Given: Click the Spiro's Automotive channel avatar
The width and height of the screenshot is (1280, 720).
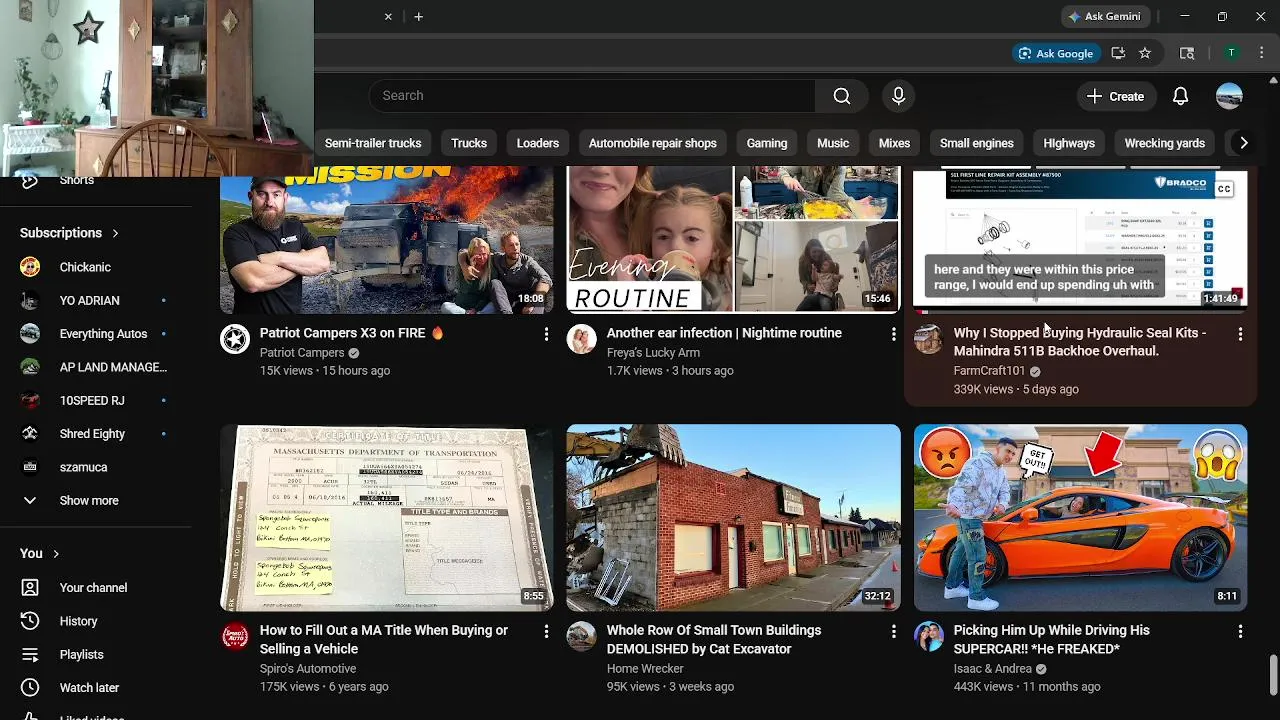Looking at the screenshot, I should 235,637.
